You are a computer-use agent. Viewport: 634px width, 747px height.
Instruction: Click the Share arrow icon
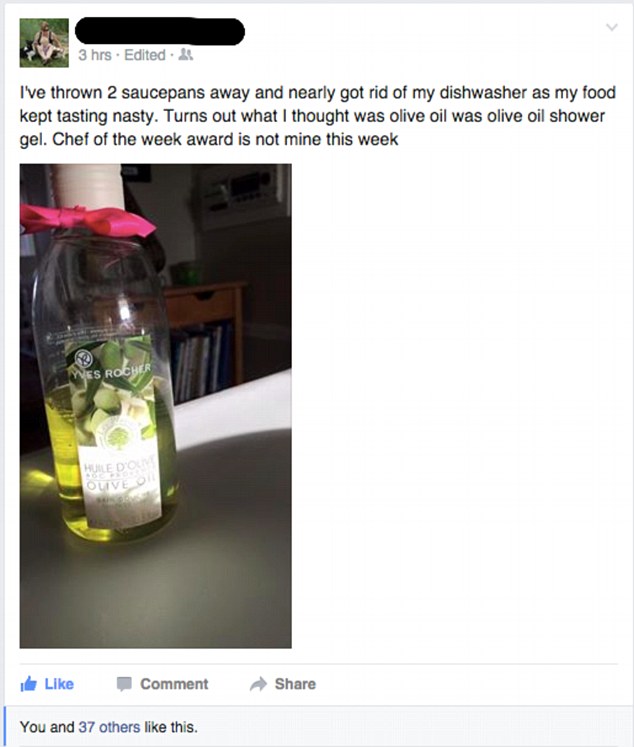click(x=258, y=684)
